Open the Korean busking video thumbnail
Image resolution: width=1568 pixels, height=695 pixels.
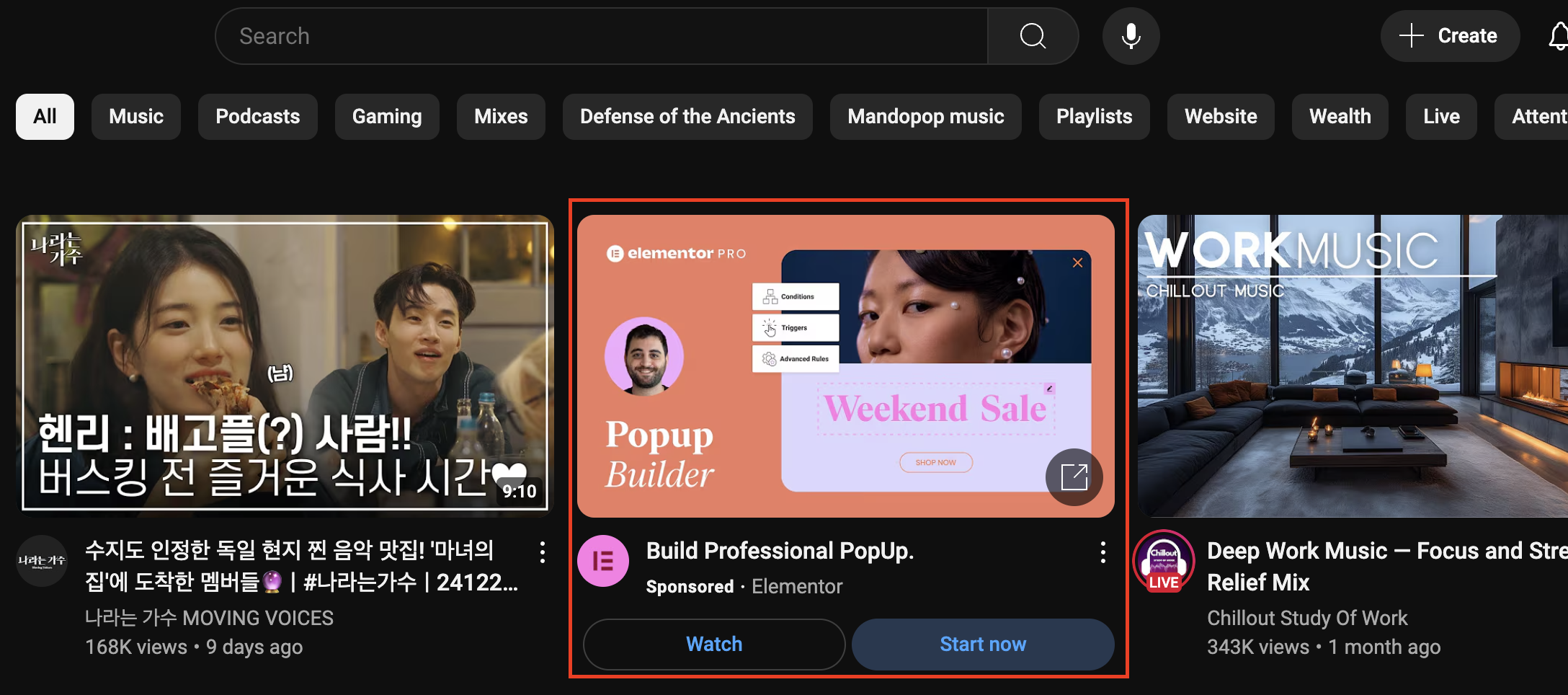click(x=285, y=366)
